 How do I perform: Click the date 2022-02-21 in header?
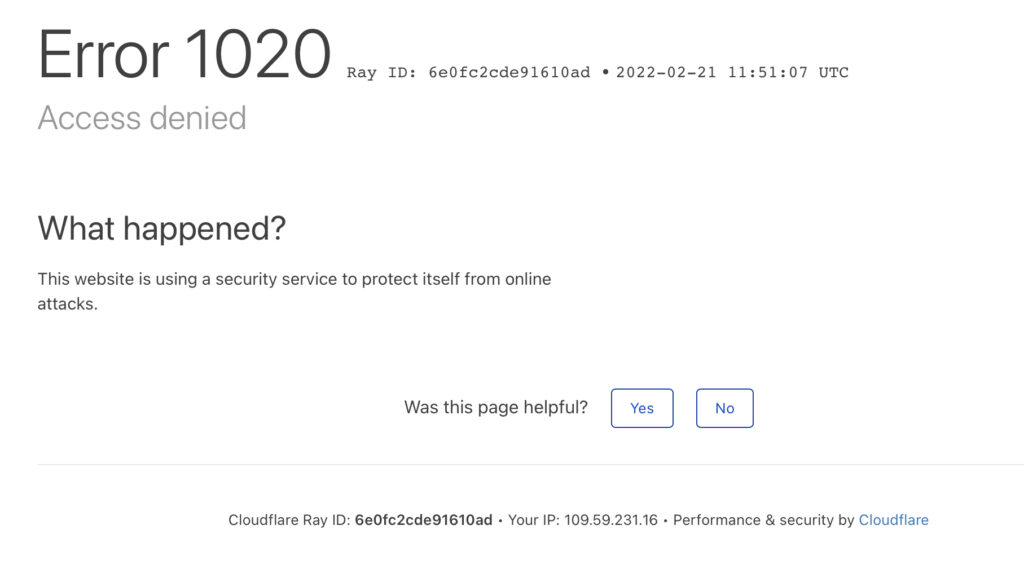tap(666, 73)
